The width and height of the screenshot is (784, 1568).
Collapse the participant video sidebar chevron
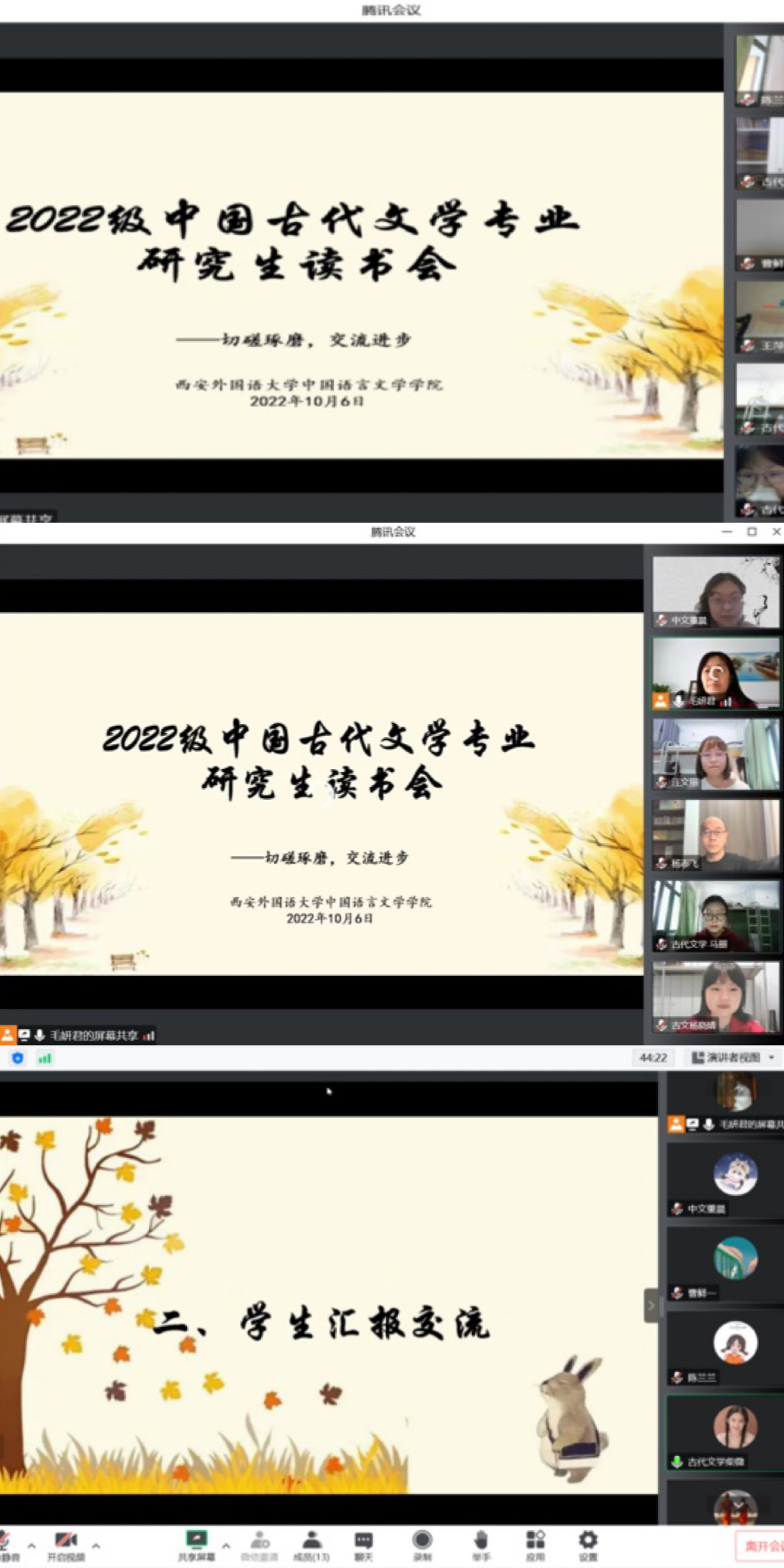click(651, 1306)
